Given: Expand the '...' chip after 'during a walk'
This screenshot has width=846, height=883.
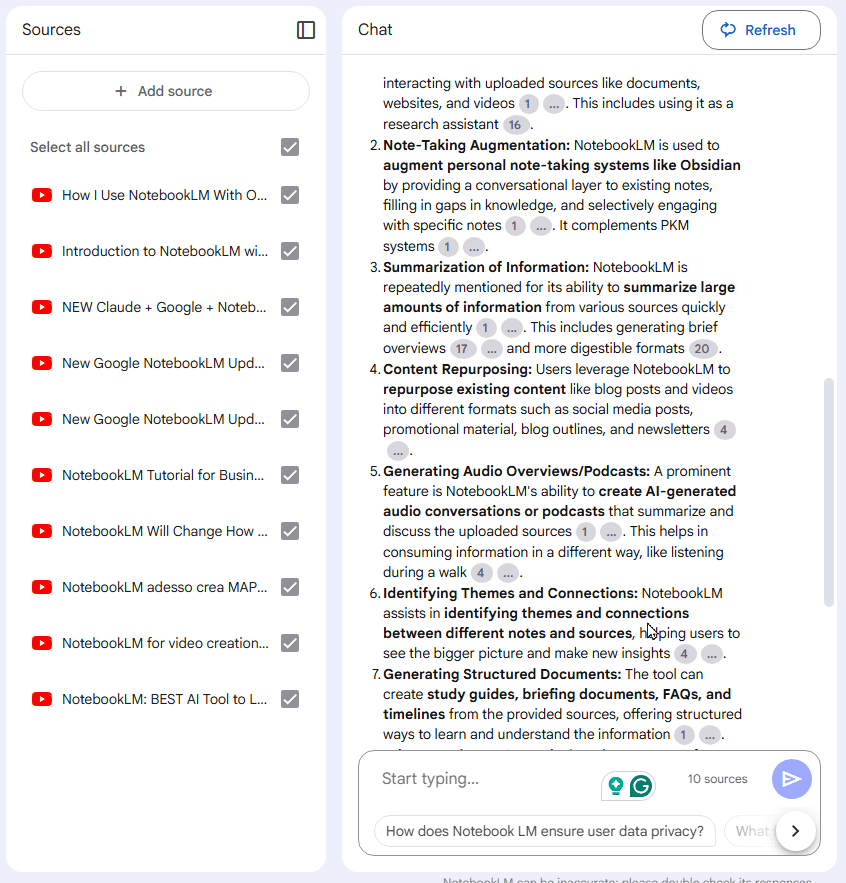Looking at the screenshot, I should coord(508,573).
